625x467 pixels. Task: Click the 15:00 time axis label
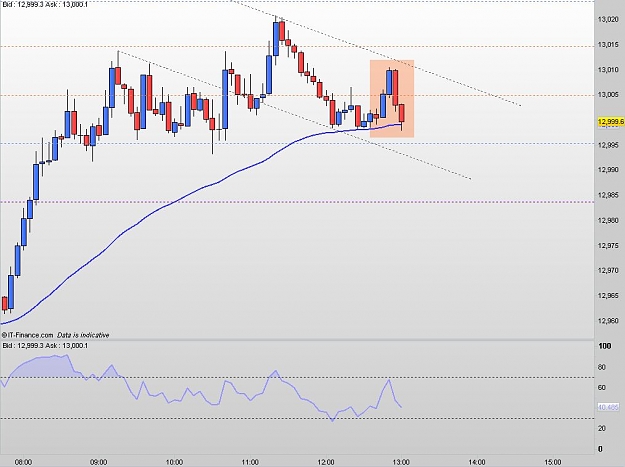coord(552,462)
